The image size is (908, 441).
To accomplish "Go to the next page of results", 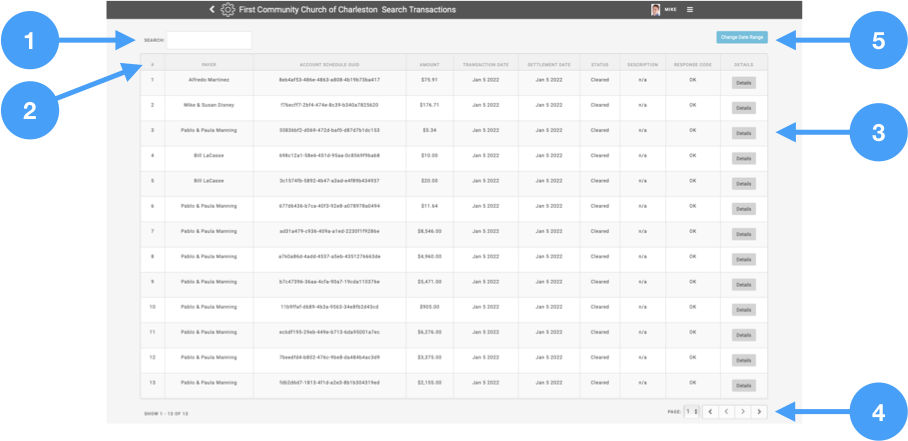I will [x=743, y=411].
